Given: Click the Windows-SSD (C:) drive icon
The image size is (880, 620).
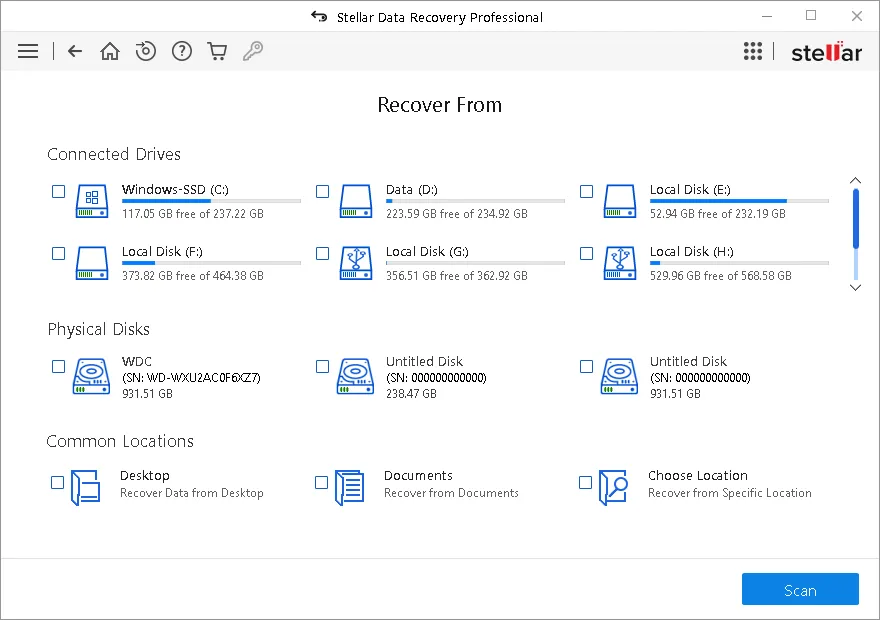Looking at the screenshot, I should pyautogui.click(x=91, y=201).
